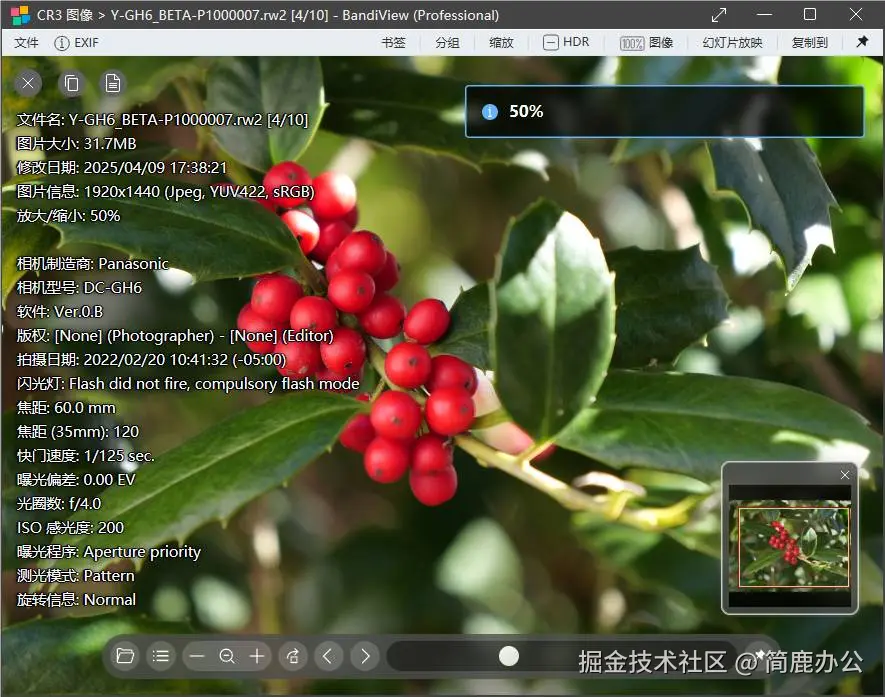Viewport: 885px width, 697px height.
Task: Open the 文件 menu
Action: click(26, 42)
